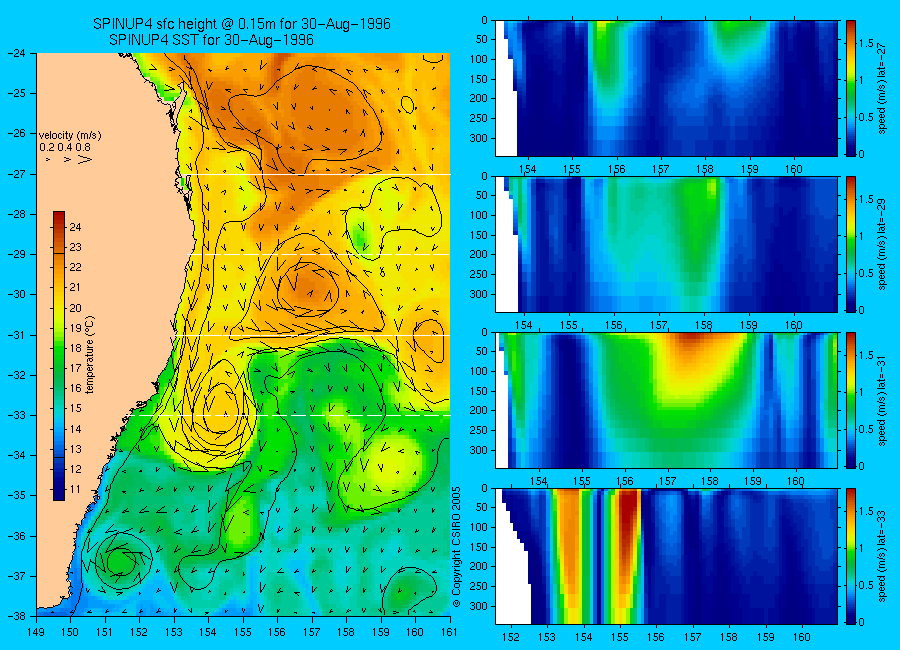Click depth tick '100' on the lat=-33 panel
Screen dimensions: 900x650
(479, 528)
